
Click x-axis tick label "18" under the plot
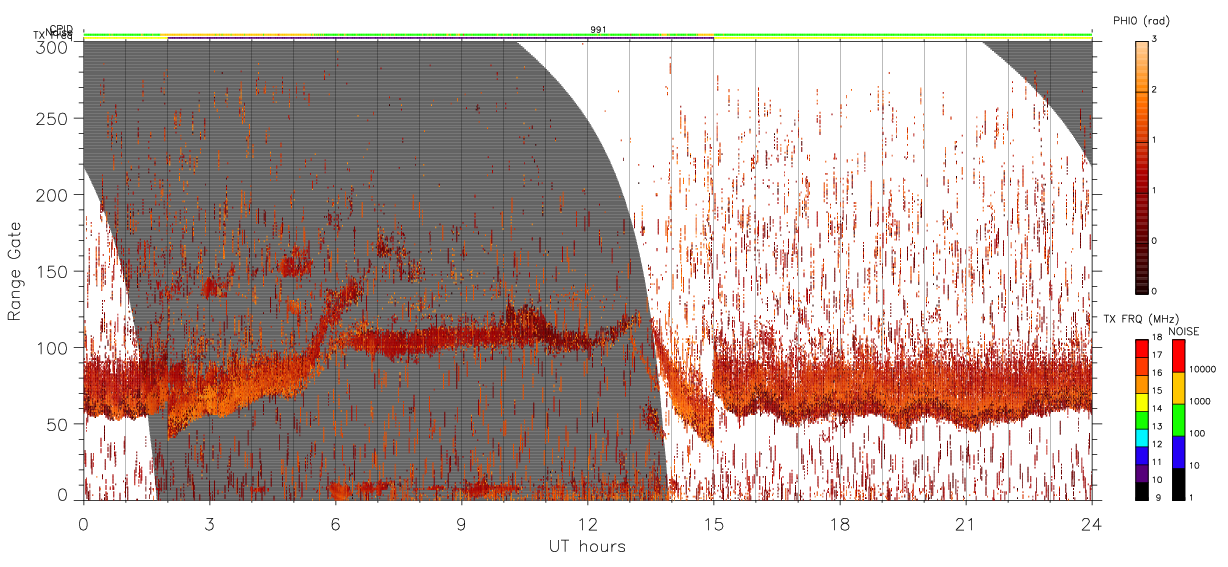840,525
